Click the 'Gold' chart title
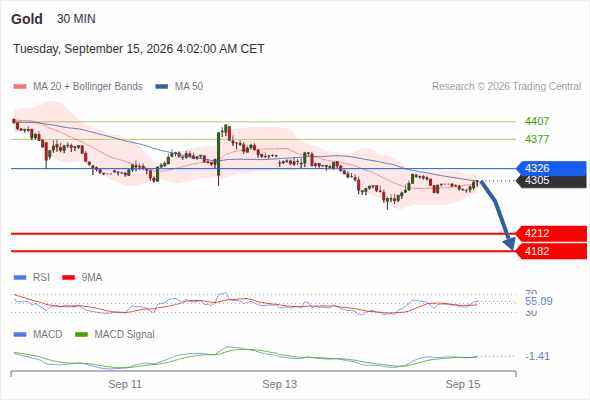 click(x=27, y=19)
